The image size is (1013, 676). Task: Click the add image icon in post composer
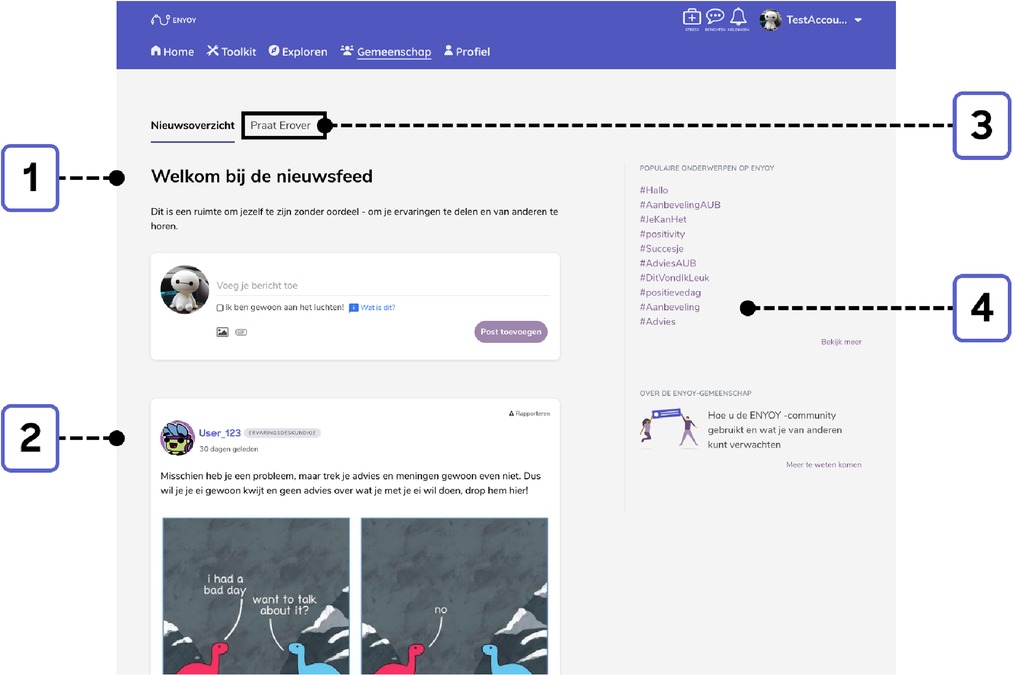pos(222,332)
